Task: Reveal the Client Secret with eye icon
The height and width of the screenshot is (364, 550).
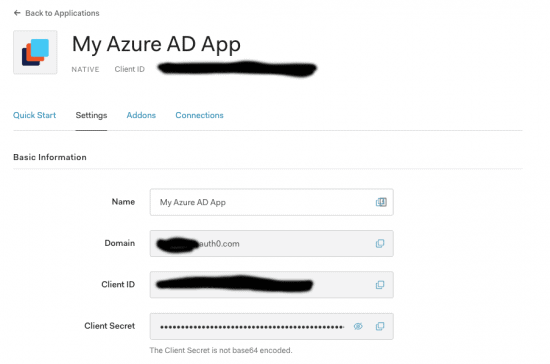Action: 358,326
